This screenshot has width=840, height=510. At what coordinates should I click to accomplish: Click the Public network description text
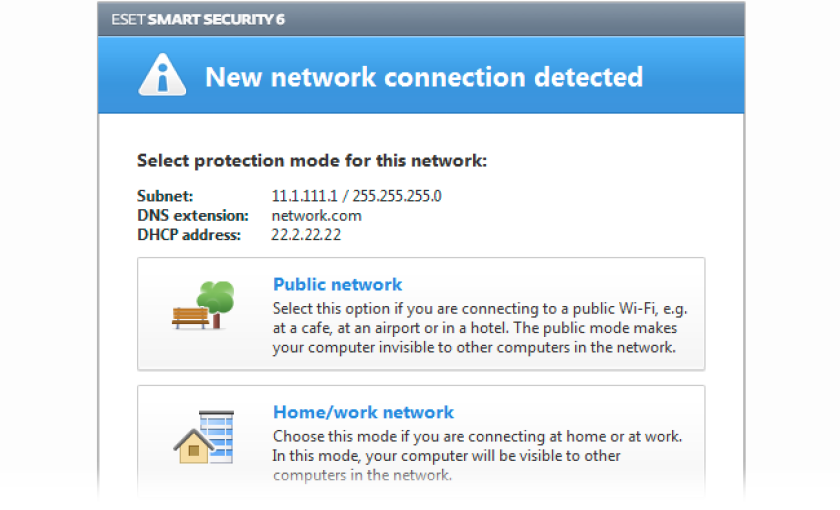[480, 328]
